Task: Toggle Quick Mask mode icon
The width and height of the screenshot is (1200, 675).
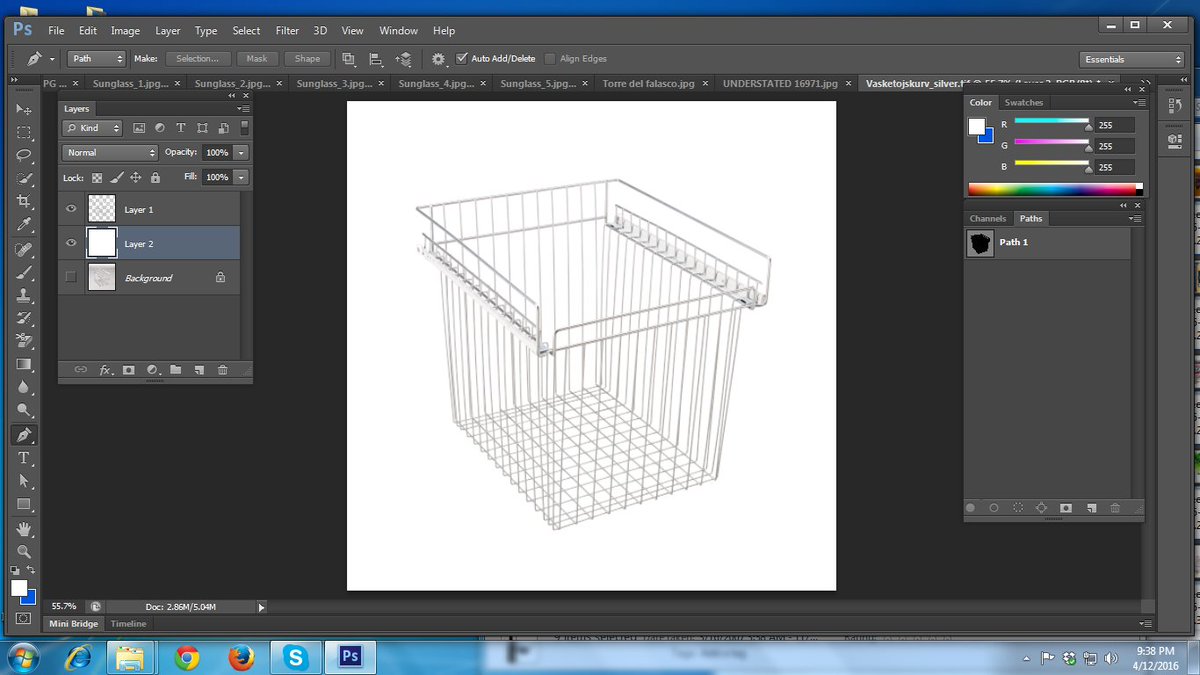Action: (x=23, y=619)
